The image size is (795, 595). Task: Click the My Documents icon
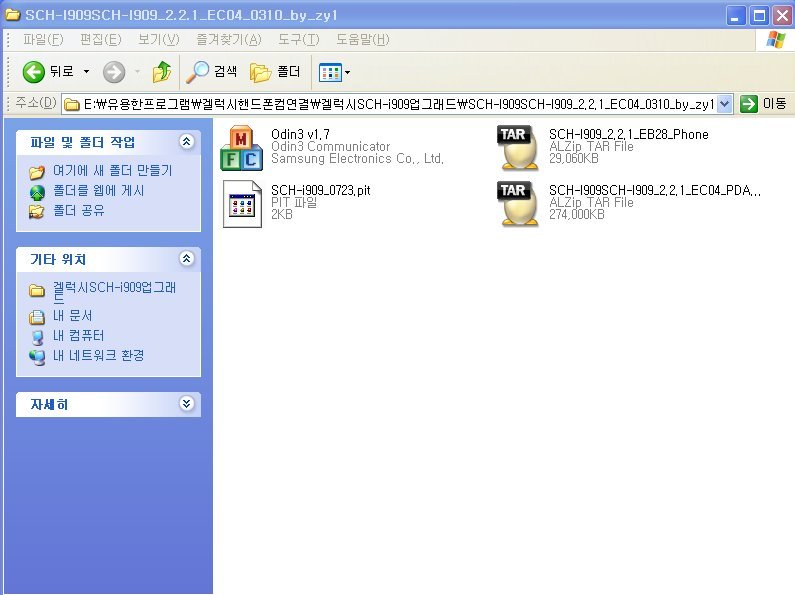point(37,317)
